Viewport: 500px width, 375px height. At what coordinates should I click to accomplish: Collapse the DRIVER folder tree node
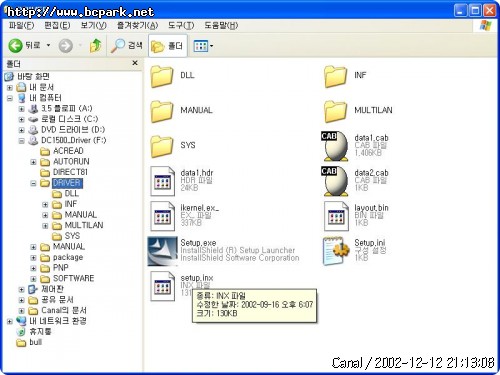coord(33,183)
